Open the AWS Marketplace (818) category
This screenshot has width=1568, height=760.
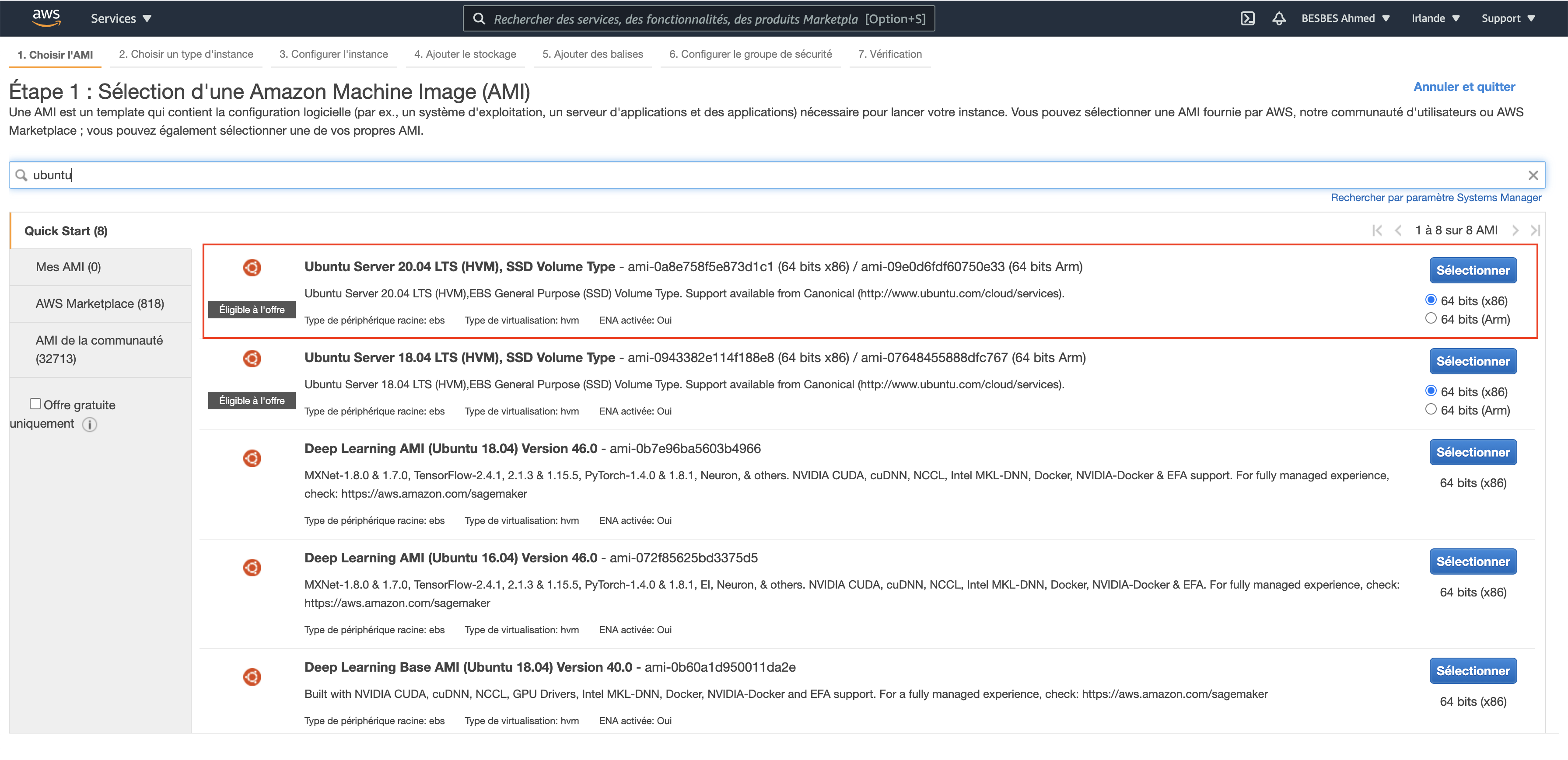click(100, 303)
